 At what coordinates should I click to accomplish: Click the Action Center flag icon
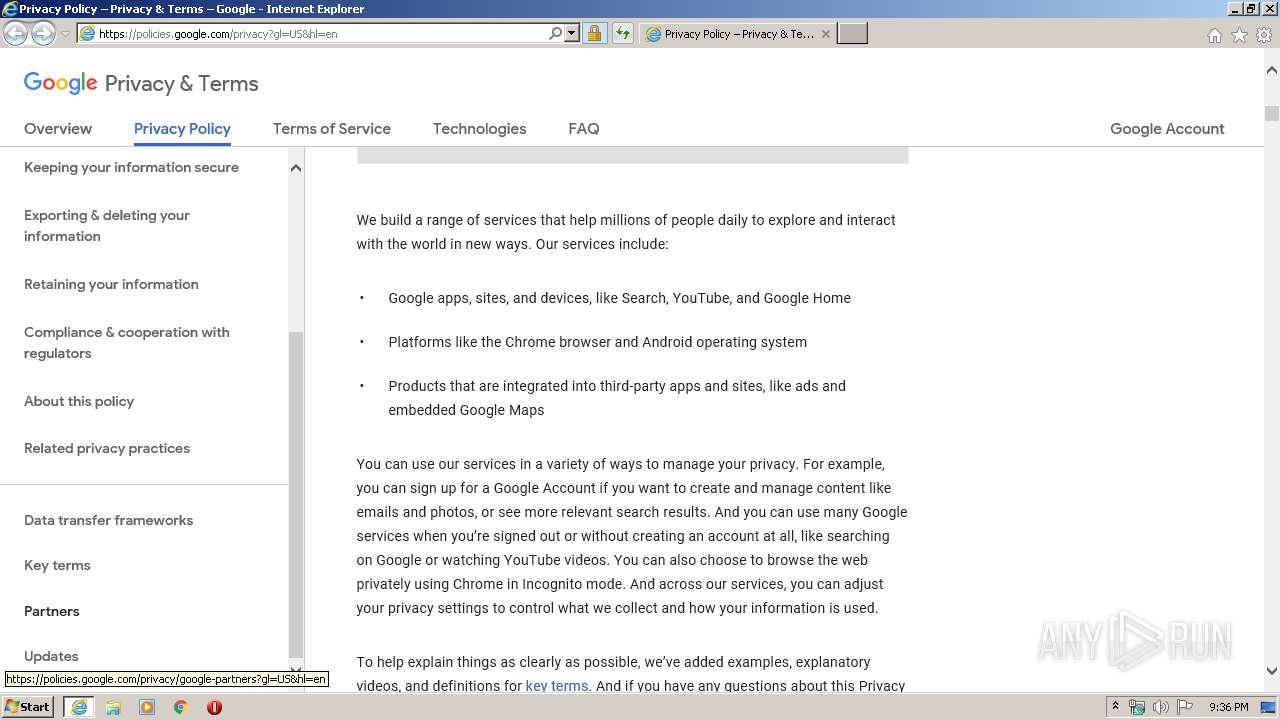(x=1185, y=707)
